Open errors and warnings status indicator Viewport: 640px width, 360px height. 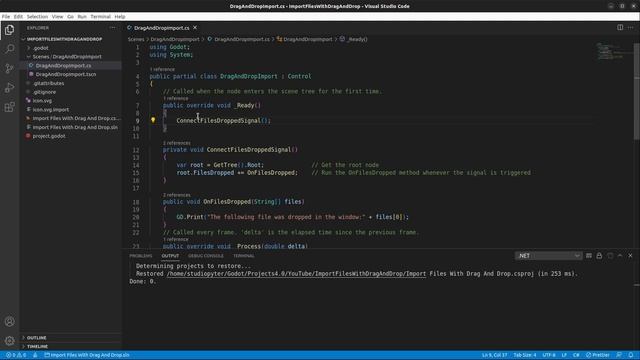[x=16, y=355]
